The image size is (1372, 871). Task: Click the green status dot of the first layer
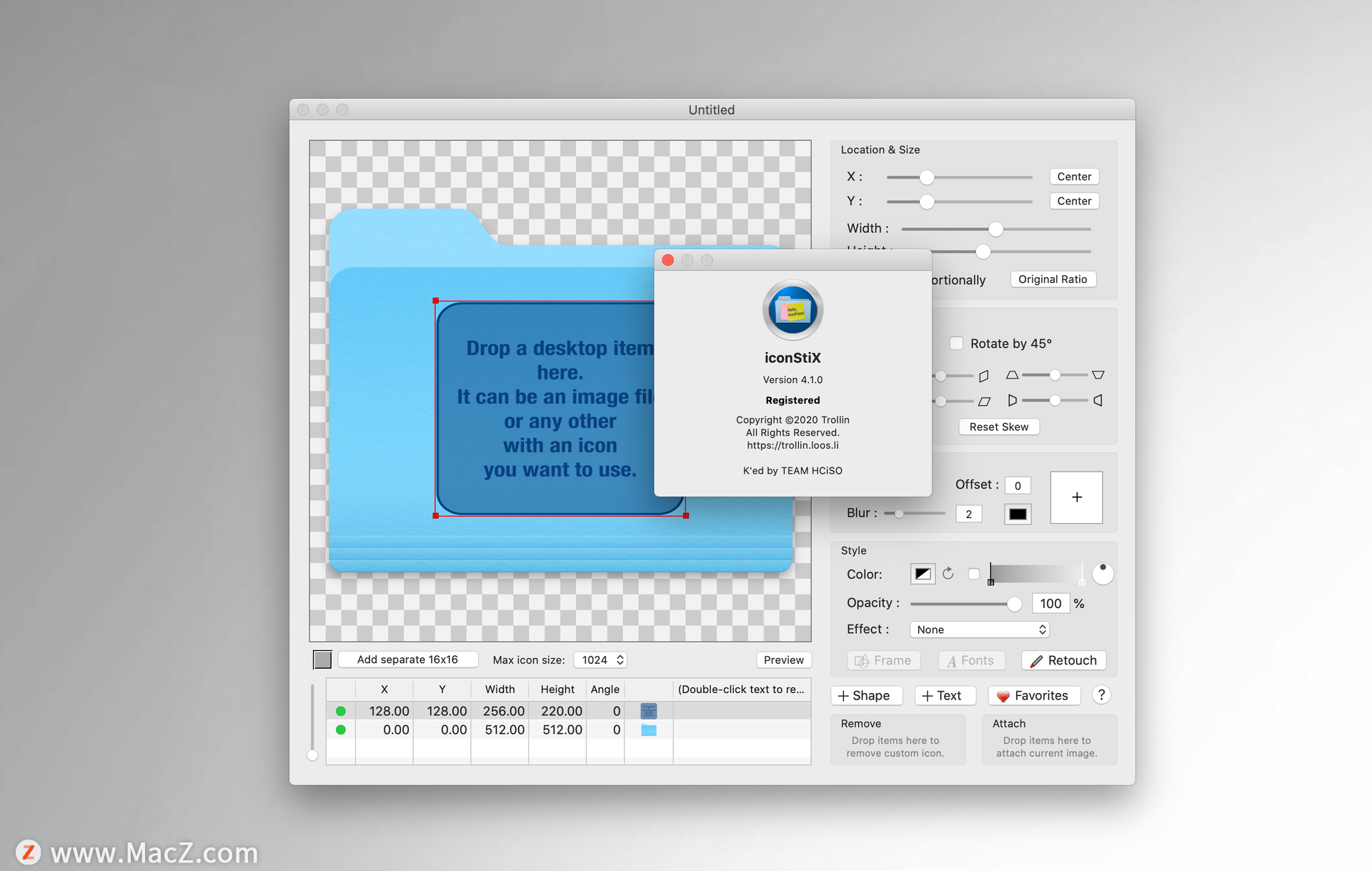341,711
